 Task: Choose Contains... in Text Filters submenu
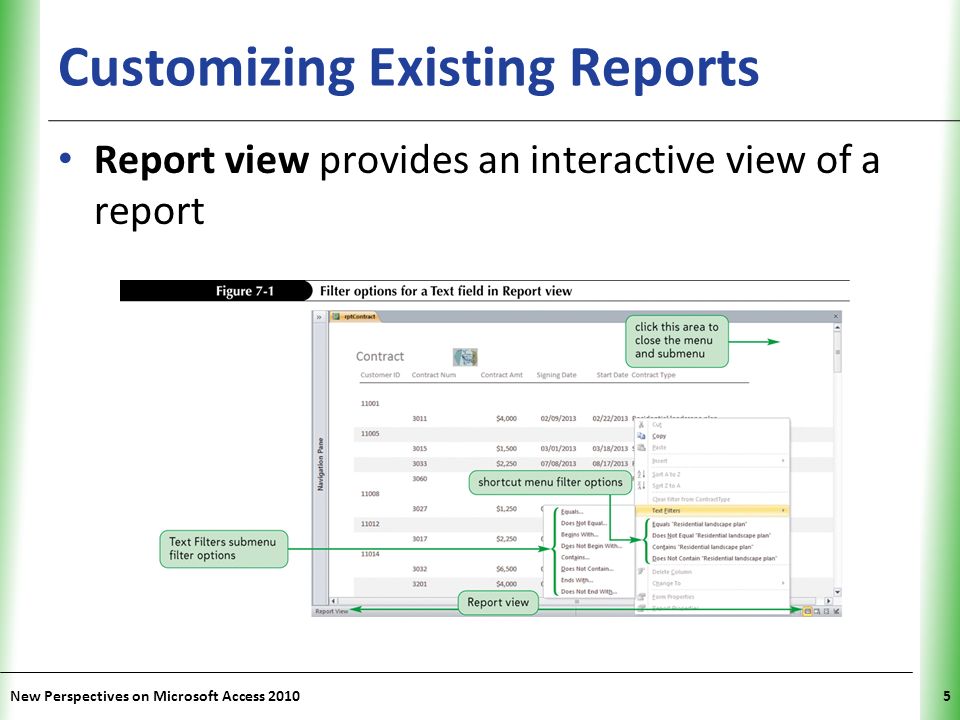click(x=575, y=557)
